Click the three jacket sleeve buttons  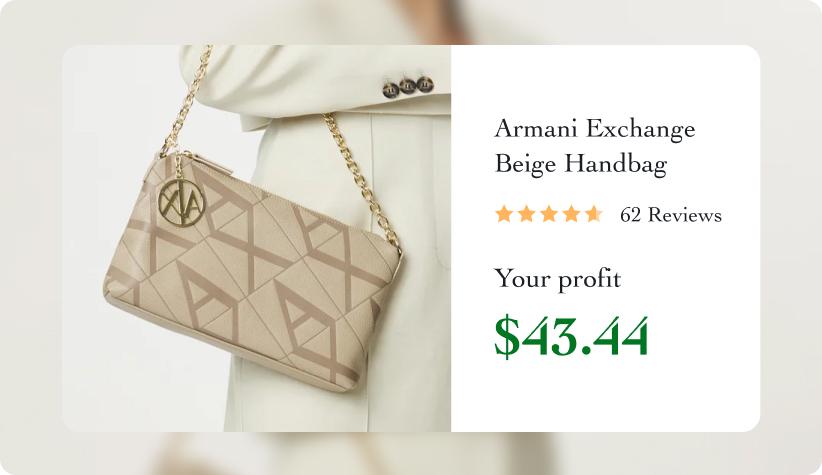[x=407, y=86]
